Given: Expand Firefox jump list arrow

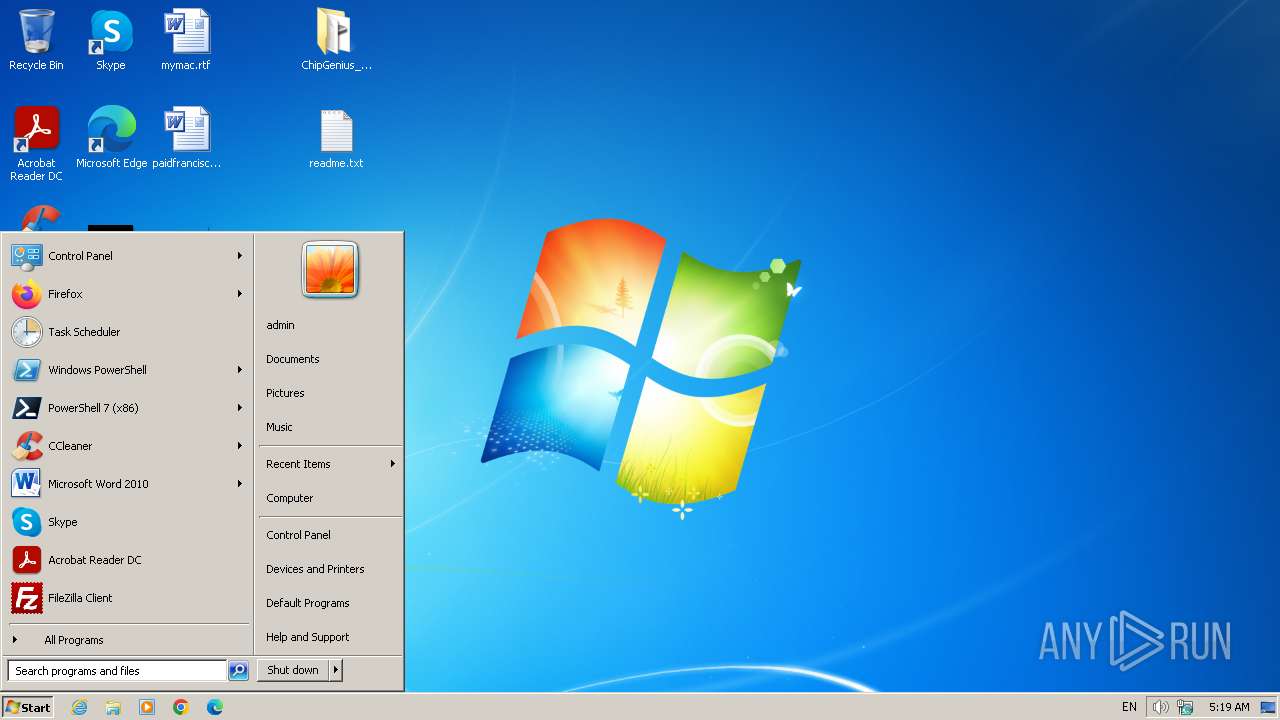Looking at the screenshot, I should pyautogui.click(x=240, y=294).
